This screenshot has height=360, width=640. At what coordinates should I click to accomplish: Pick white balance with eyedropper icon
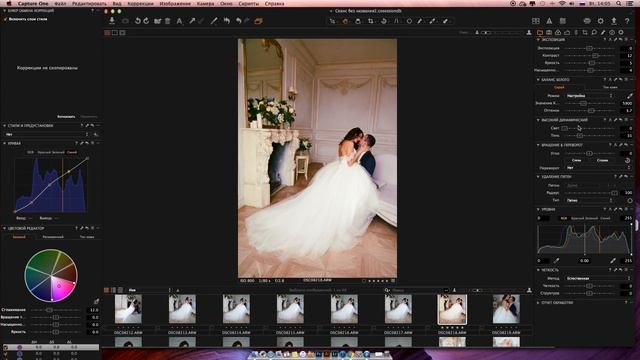click(629, 96)
